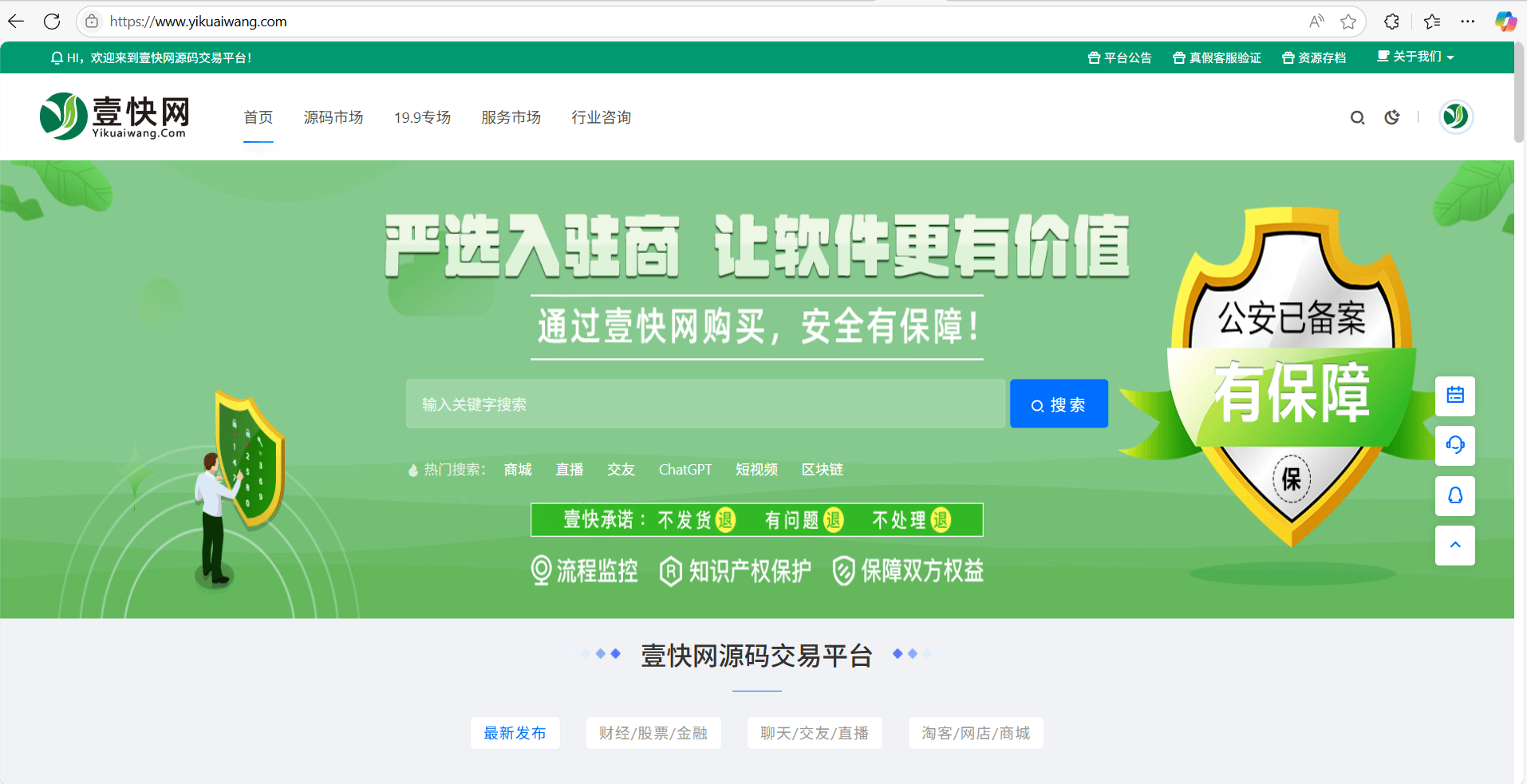This screenshot has width=1527, height=784.
Task: Select the 最新发布 category tab
Action: coord(515,733)
